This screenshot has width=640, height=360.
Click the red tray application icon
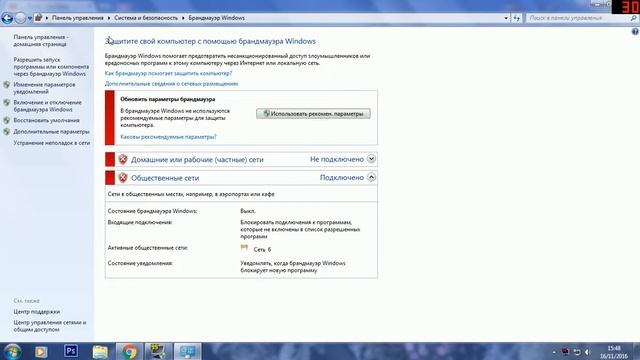click(x=565, y=351)
